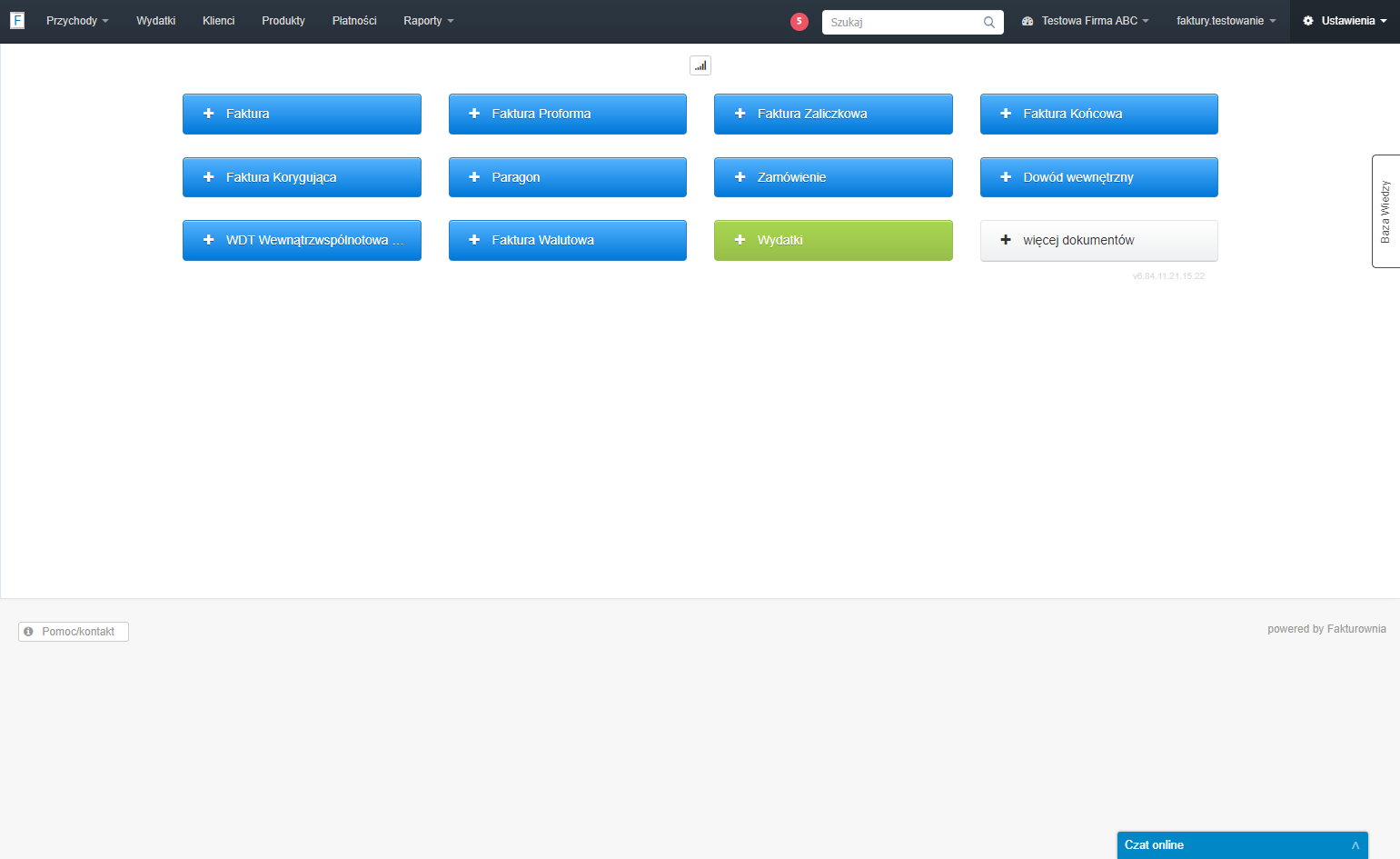Viewport: 1400px width, 859px height.
Task: Create a new Zamówienie
Action: (833, 177)
